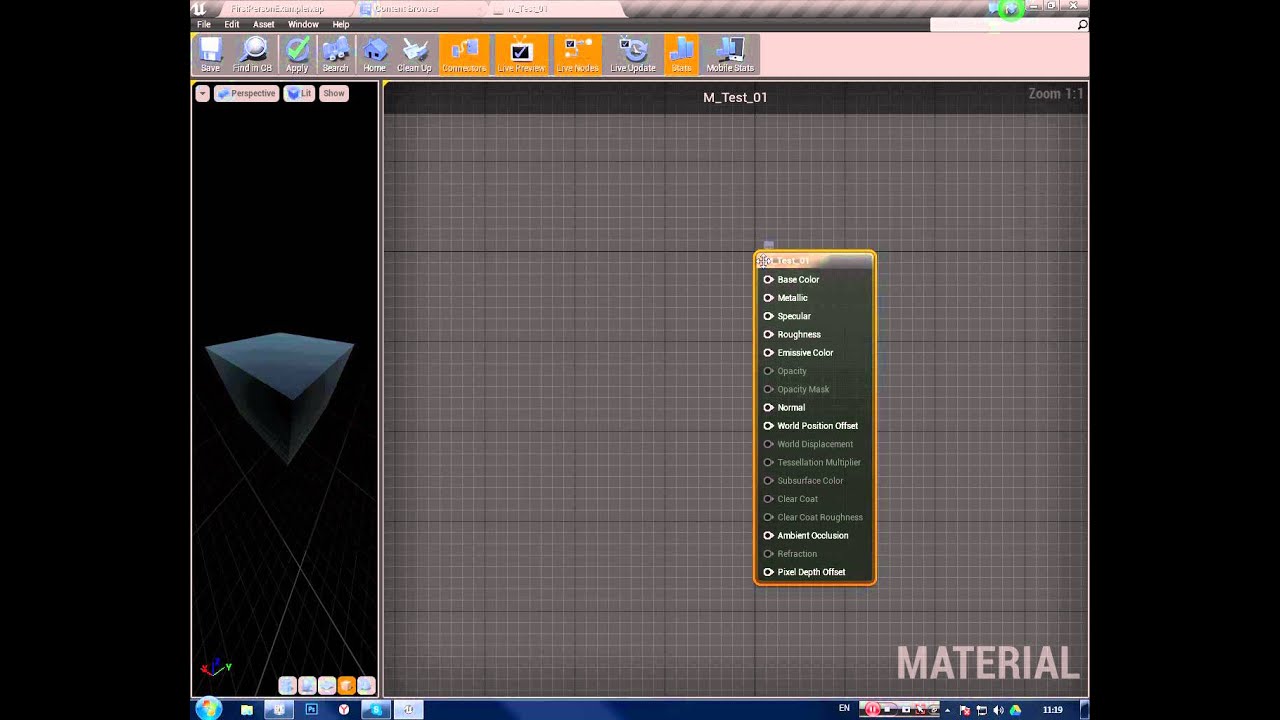Screen dimensions: 1280x720
Task: Click the Normal input pin
Action: click(768, 408)
